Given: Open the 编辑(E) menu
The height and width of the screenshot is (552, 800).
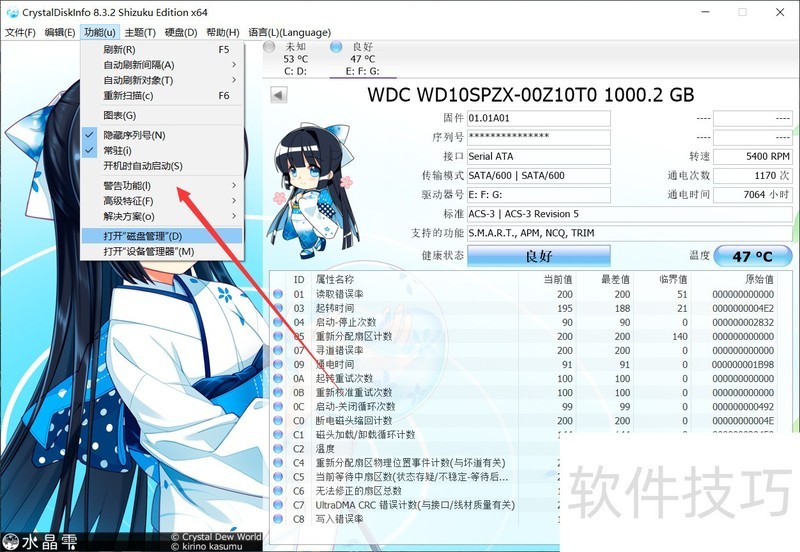Looking at the screenshot, I should [x=60, y=32].
